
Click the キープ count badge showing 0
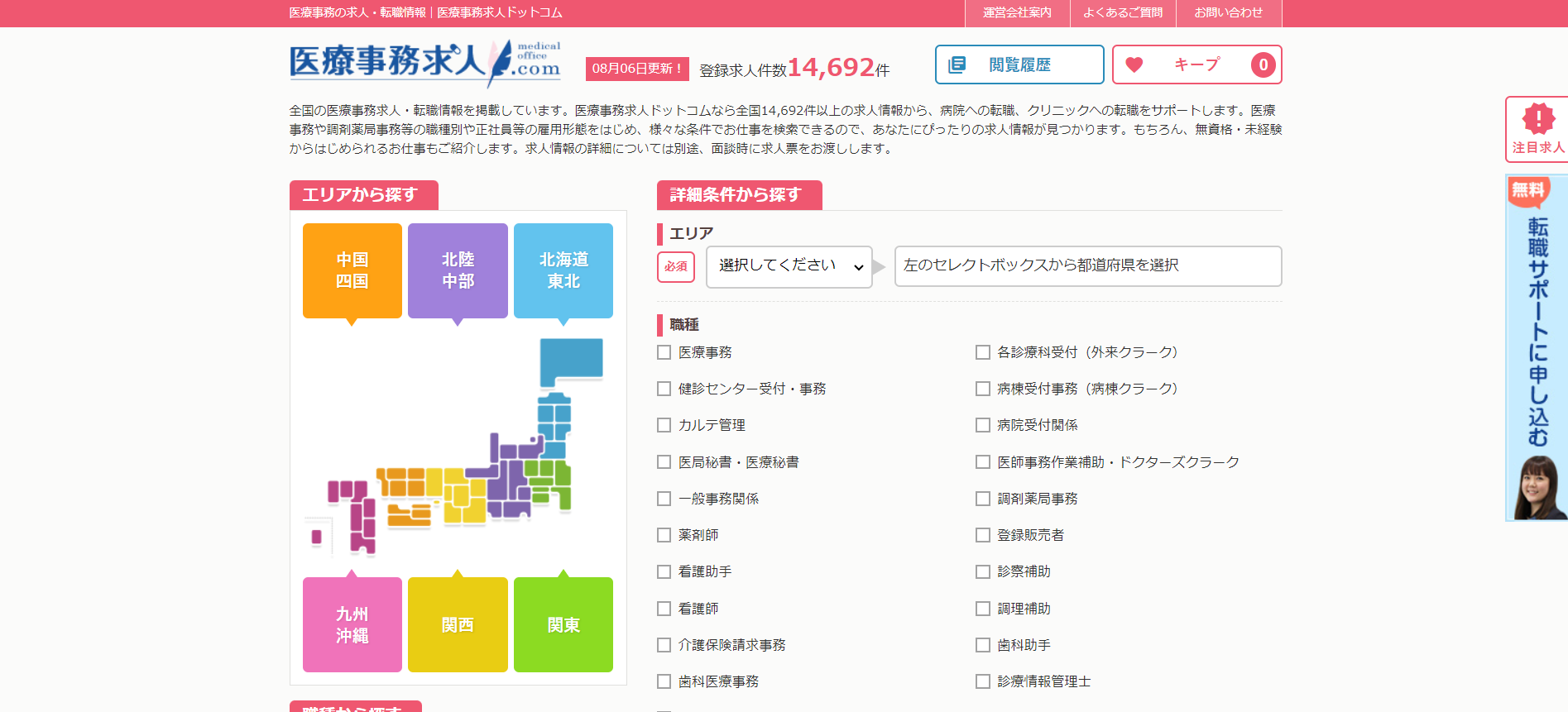1263,65
